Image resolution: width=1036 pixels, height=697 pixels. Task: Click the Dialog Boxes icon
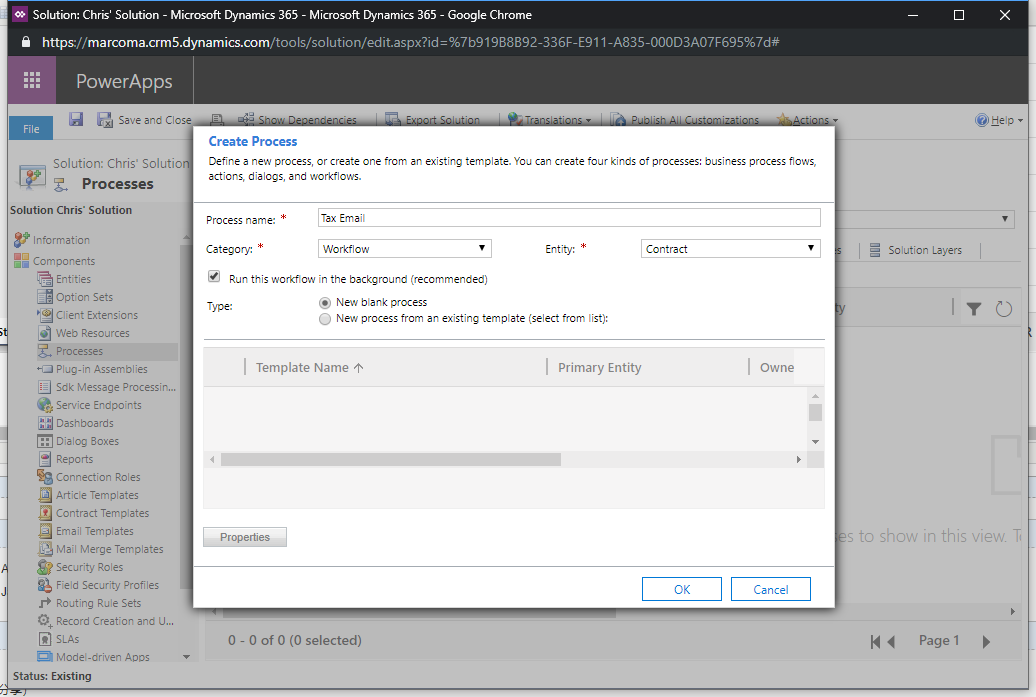pos(45,441)
